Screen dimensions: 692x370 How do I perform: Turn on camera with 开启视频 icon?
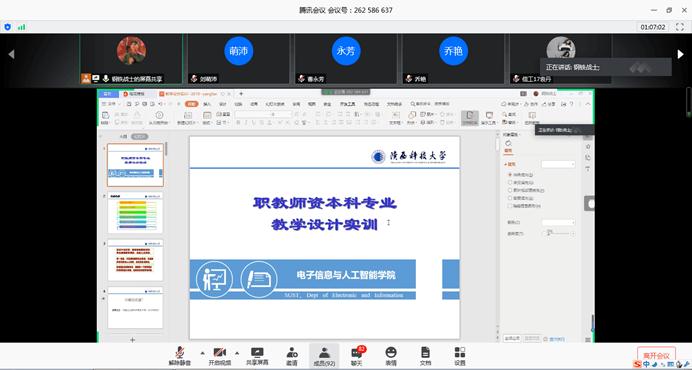(x=219, y=356)
